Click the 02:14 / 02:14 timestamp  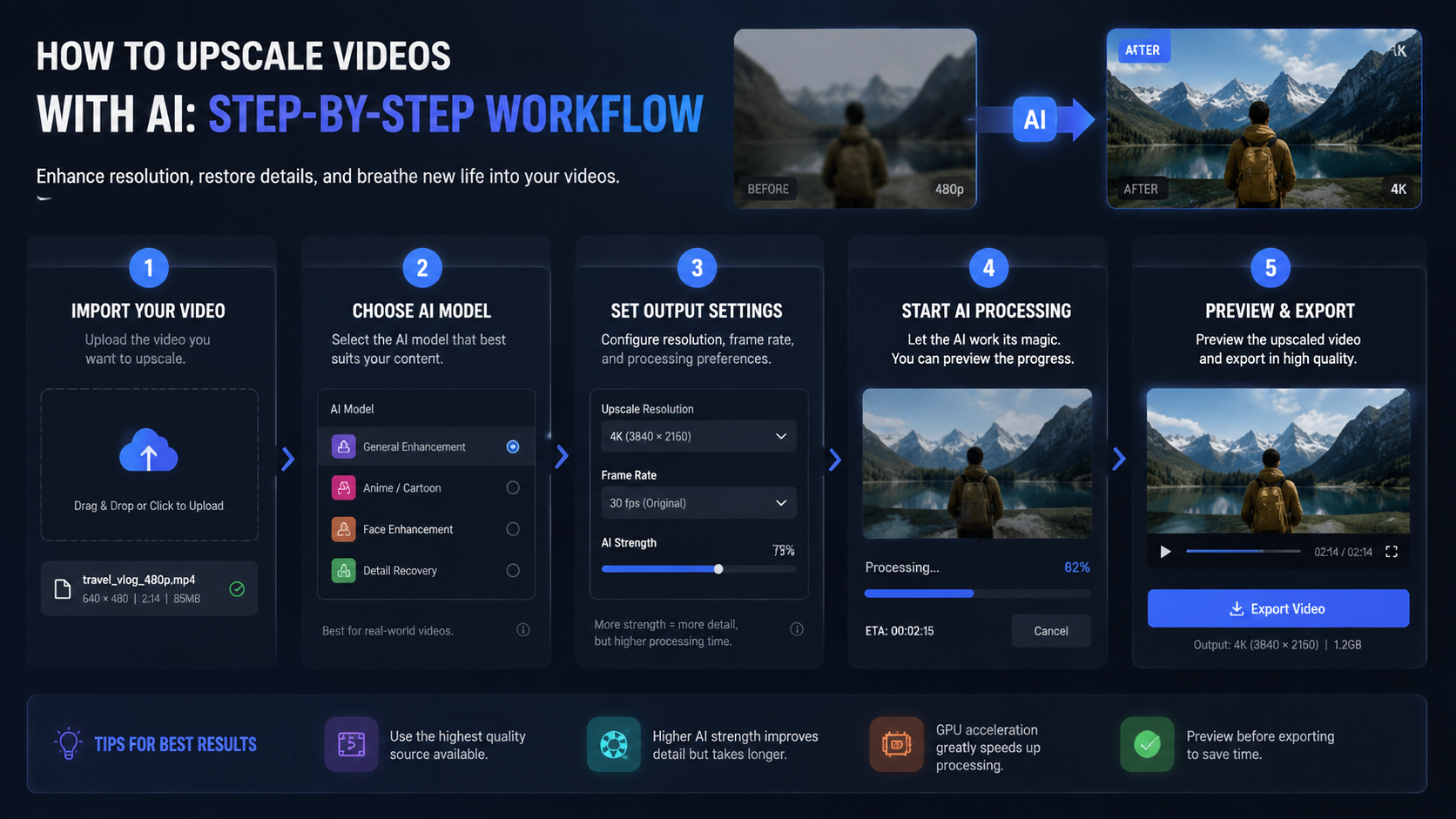click(1343, 552)
